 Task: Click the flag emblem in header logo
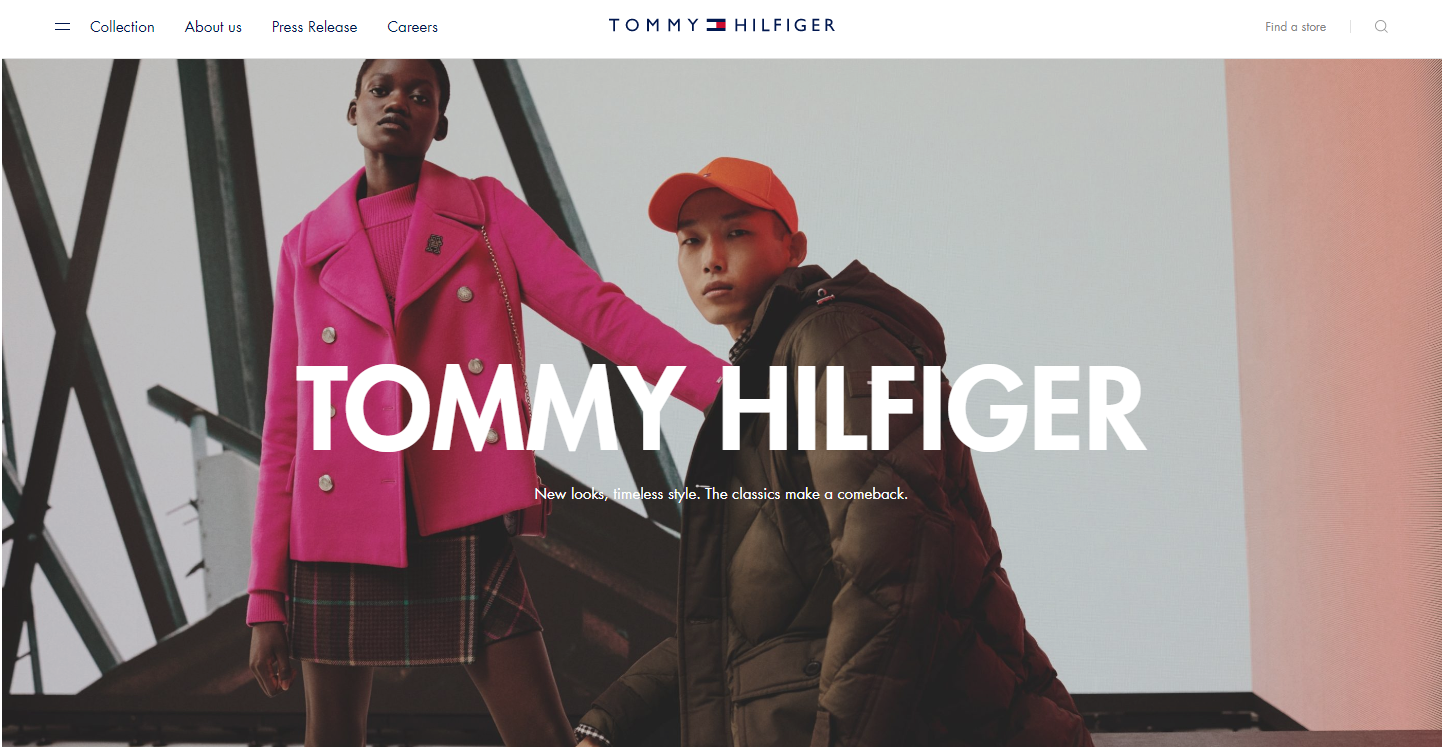tap(716, 26)
